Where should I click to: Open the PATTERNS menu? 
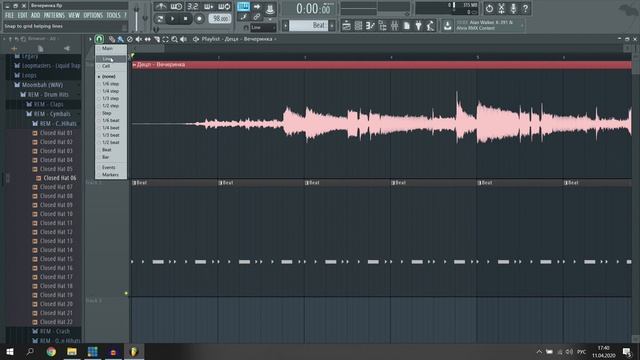coord(54,15)
